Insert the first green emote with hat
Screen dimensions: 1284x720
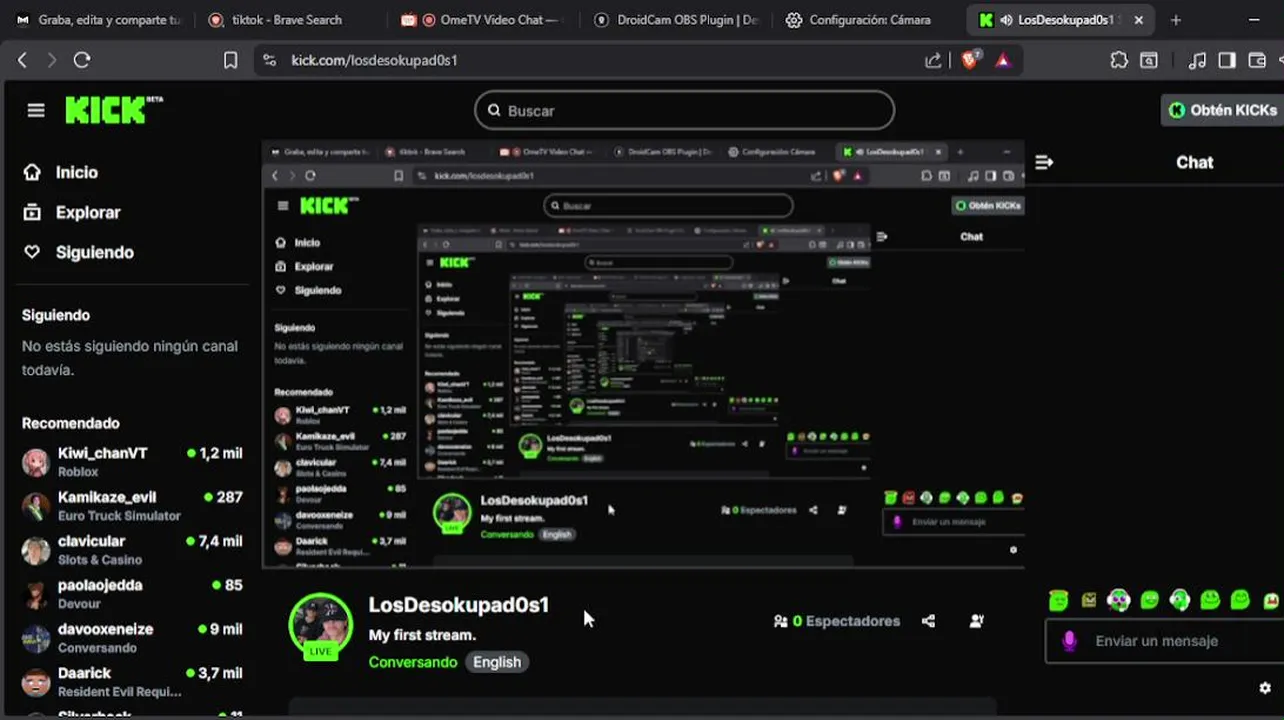tap(1058, 600)
